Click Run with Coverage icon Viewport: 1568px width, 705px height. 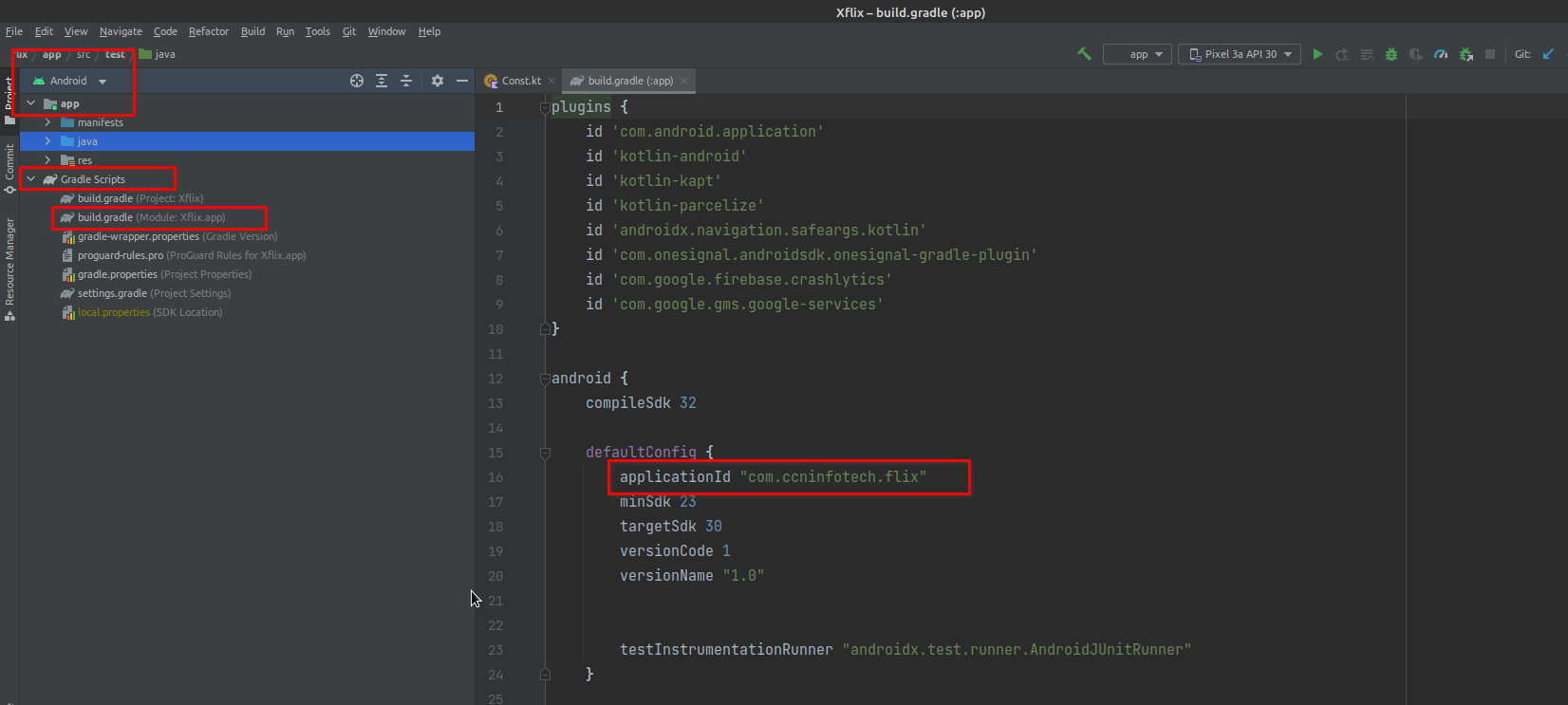[1416, 54]
